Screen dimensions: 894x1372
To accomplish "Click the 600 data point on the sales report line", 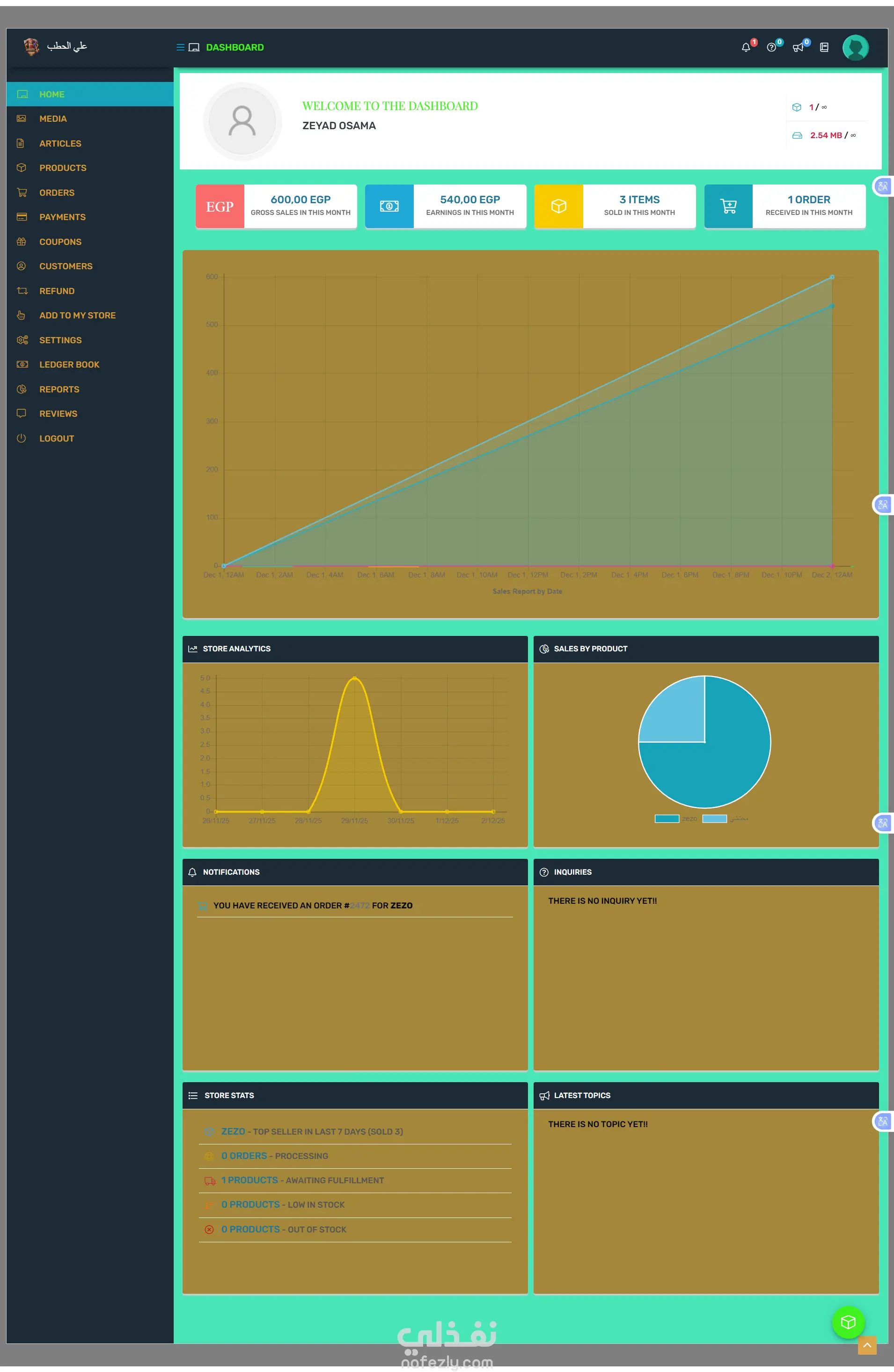I will coord(832,277).
